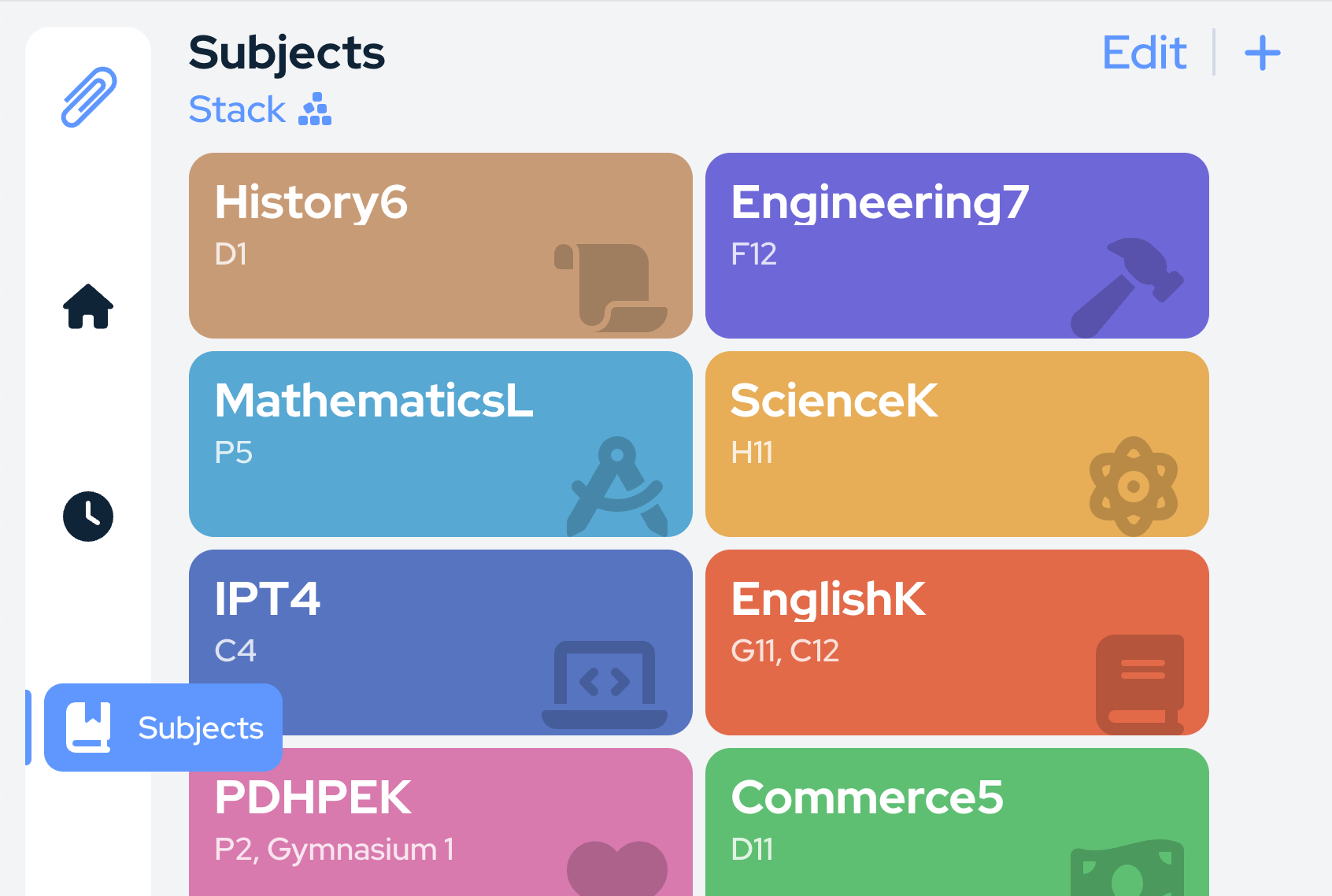Add a new subject with the plus button
1332x896 pixels.
(1262, 53)
